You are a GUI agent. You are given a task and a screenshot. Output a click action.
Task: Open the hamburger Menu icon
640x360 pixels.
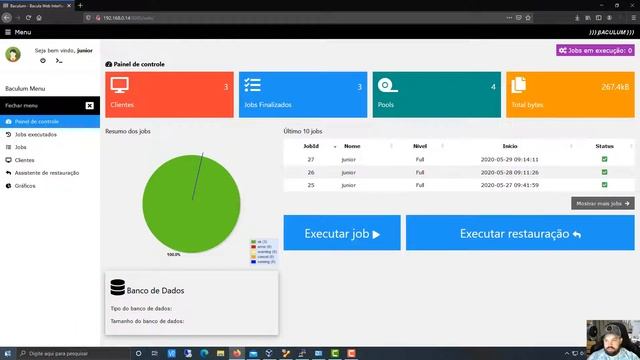click(8, 32)
